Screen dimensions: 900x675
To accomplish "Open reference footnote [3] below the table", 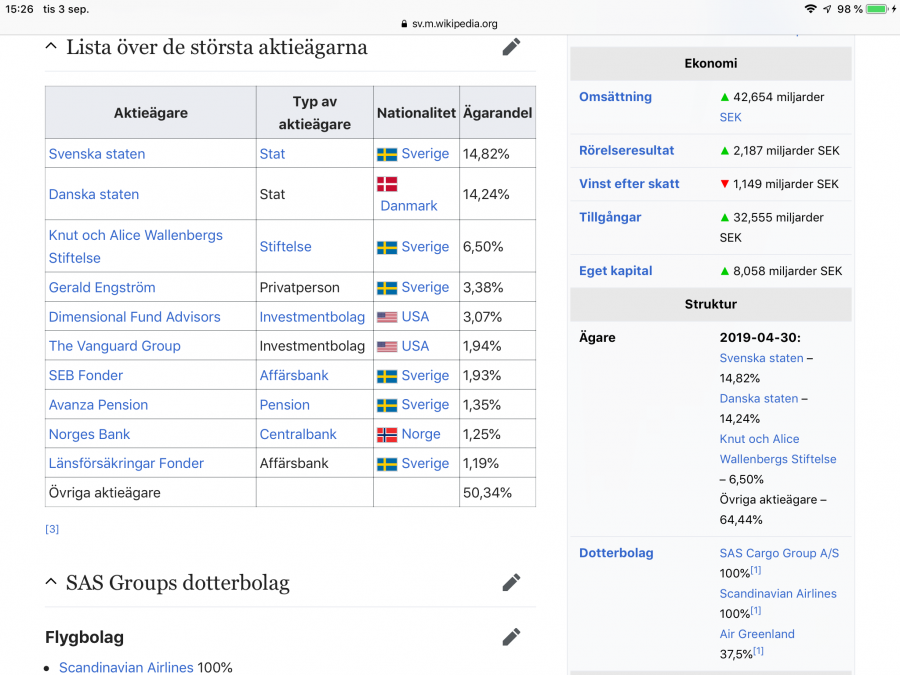I will coord(51,529).
